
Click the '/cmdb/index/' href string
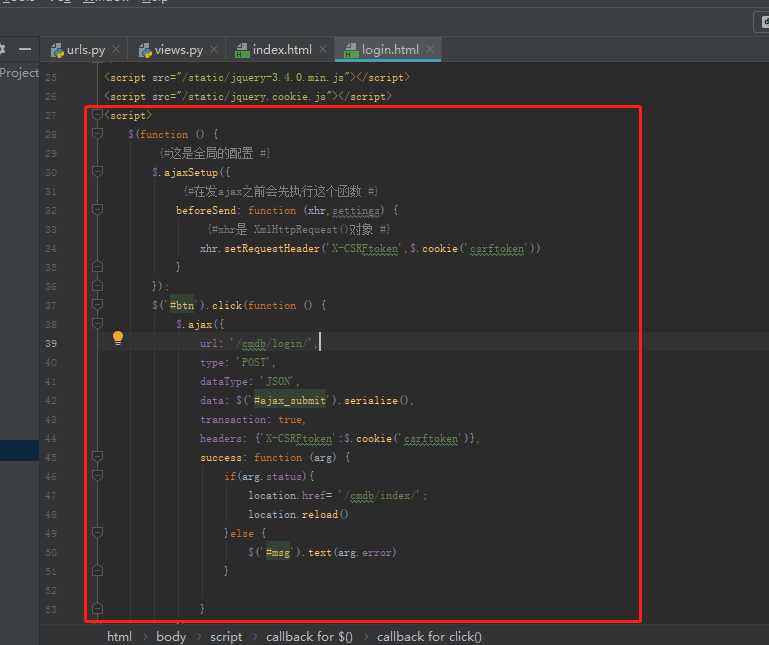point(381,495)
